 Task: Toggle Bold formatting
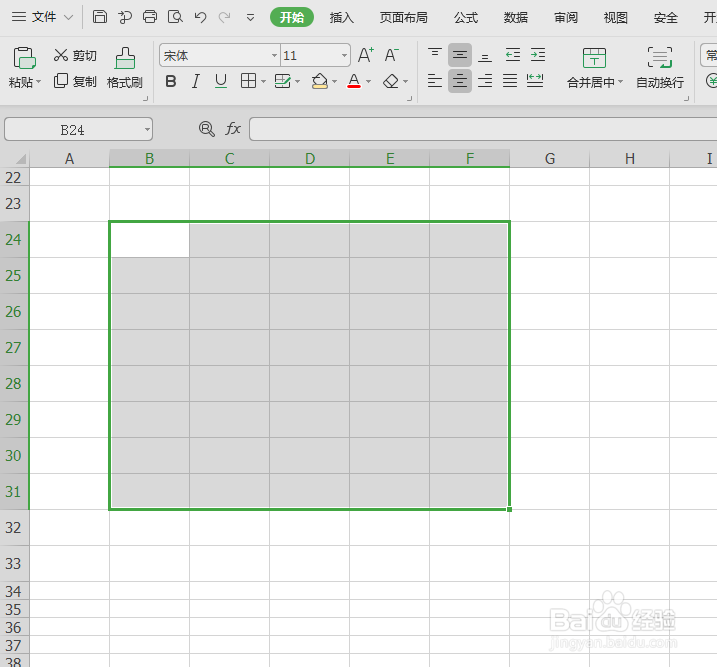pos(171,81)
